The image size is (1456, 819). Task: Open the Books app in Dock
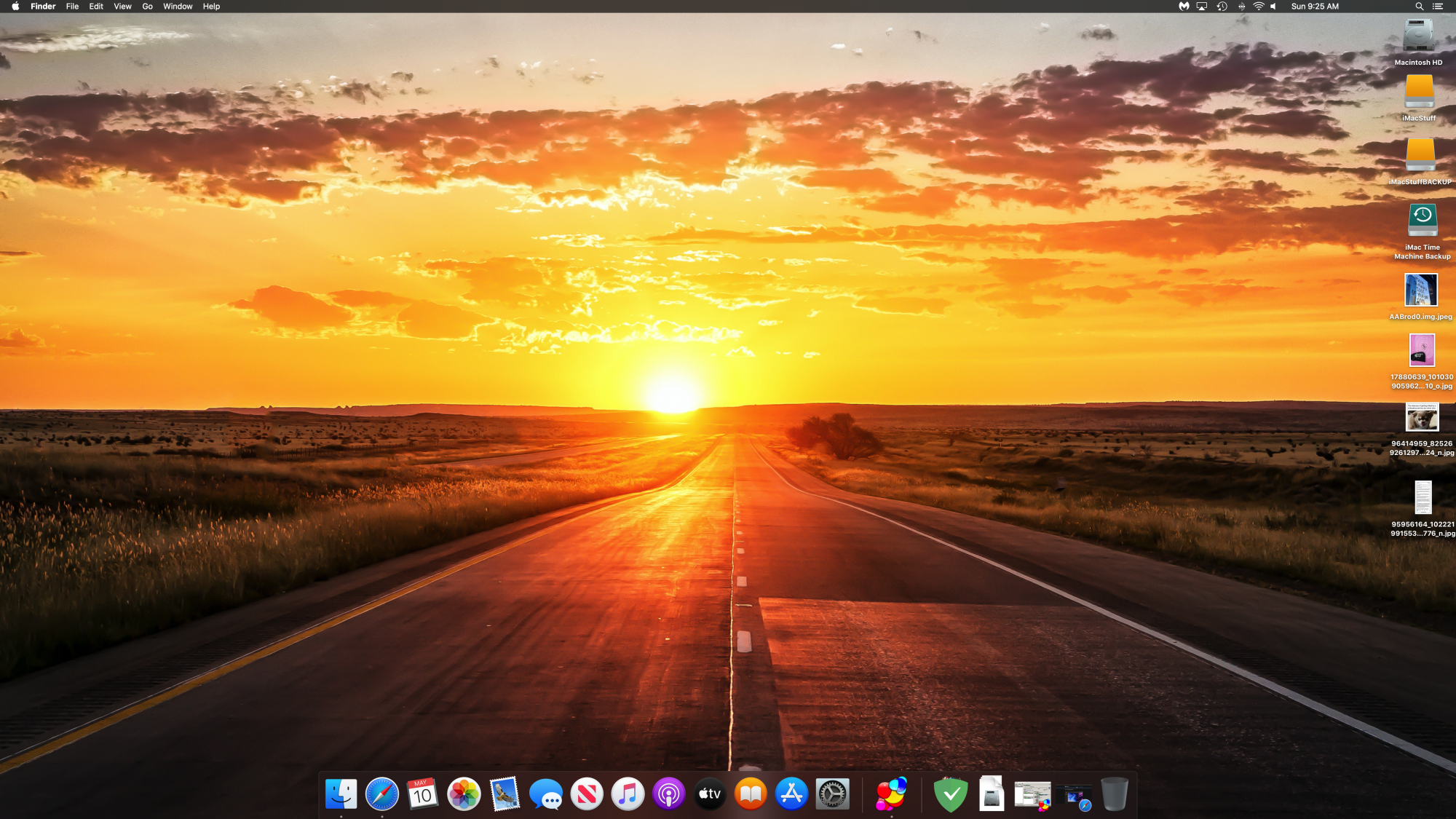[751, 794]
